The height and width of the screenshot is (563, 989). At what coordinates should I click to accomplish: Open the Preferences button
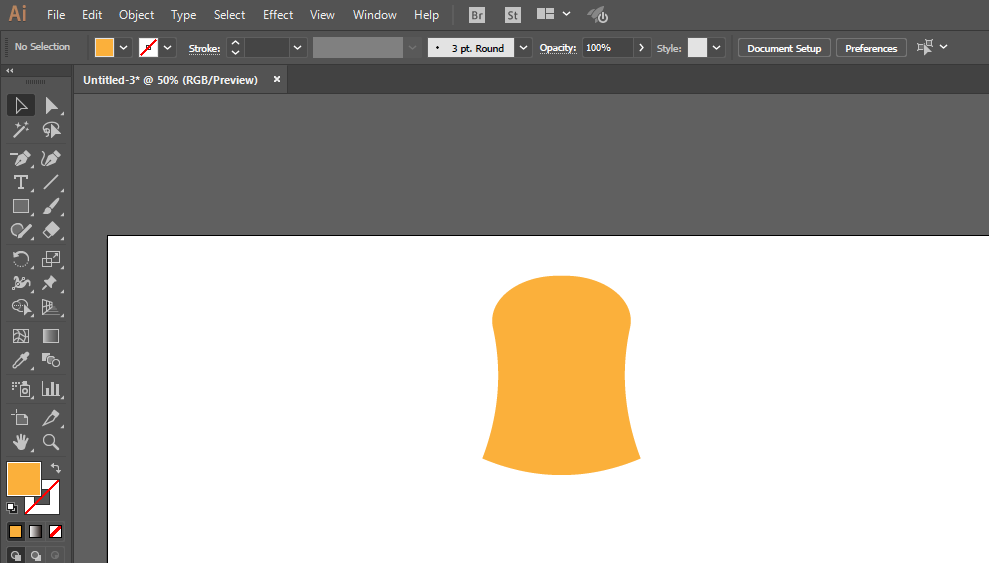coord(871,48)
